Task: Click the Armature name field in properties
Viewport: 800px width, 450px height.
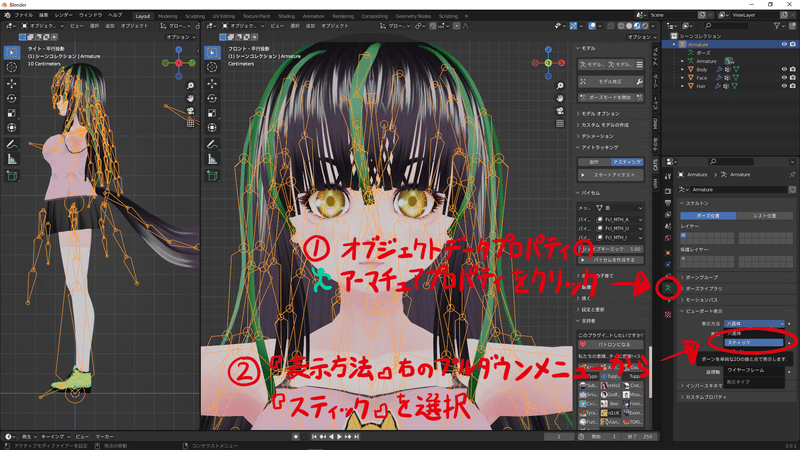Action: coord(739,189)
